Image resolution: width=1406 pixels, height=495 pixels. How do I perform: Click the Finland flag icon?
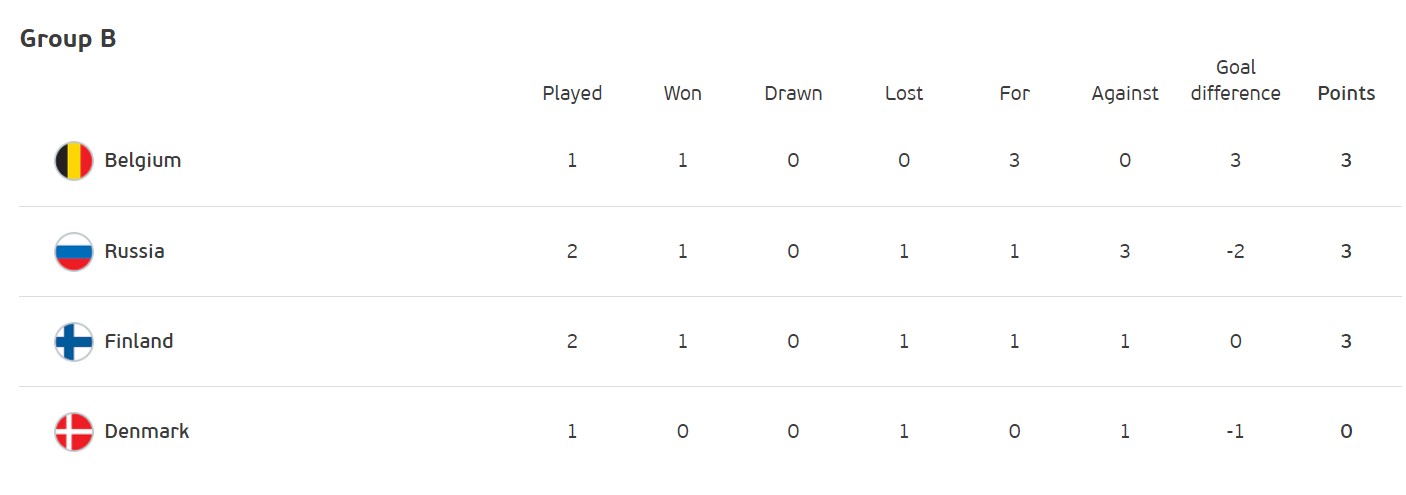73,341
